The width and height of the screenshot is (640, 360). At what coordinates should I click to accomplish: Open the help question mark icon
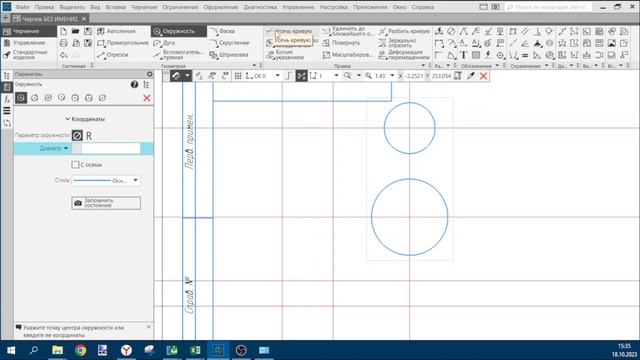(134, 84)
